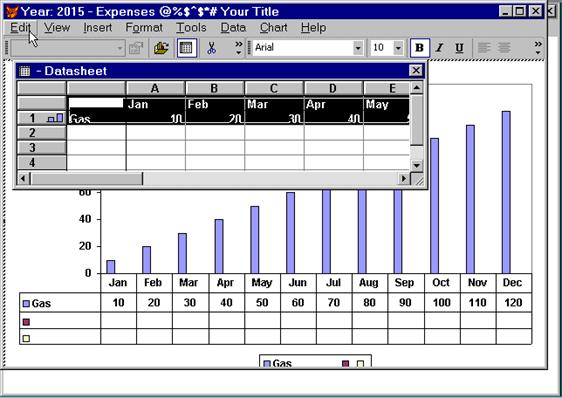Click datasheet scroll down arrow
This screenshot has height=398, width=562.
point(416,165)
